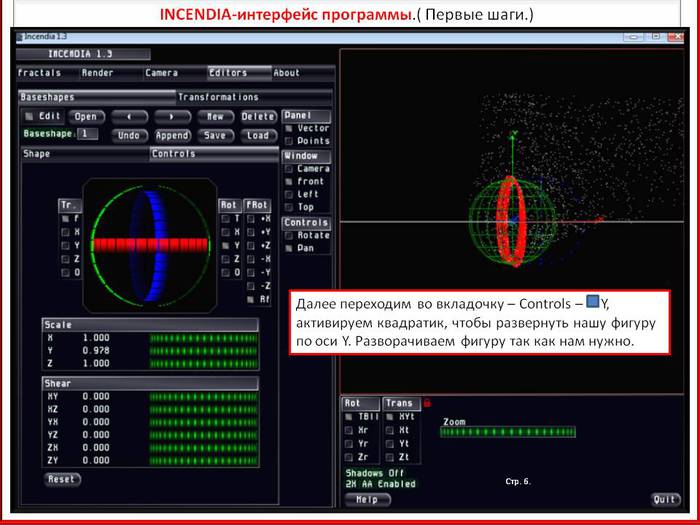The width and height of the screenshot is (700, 525).
Task: Select the Editors tab
Action: pyautogui.click(x=240, y=73)
